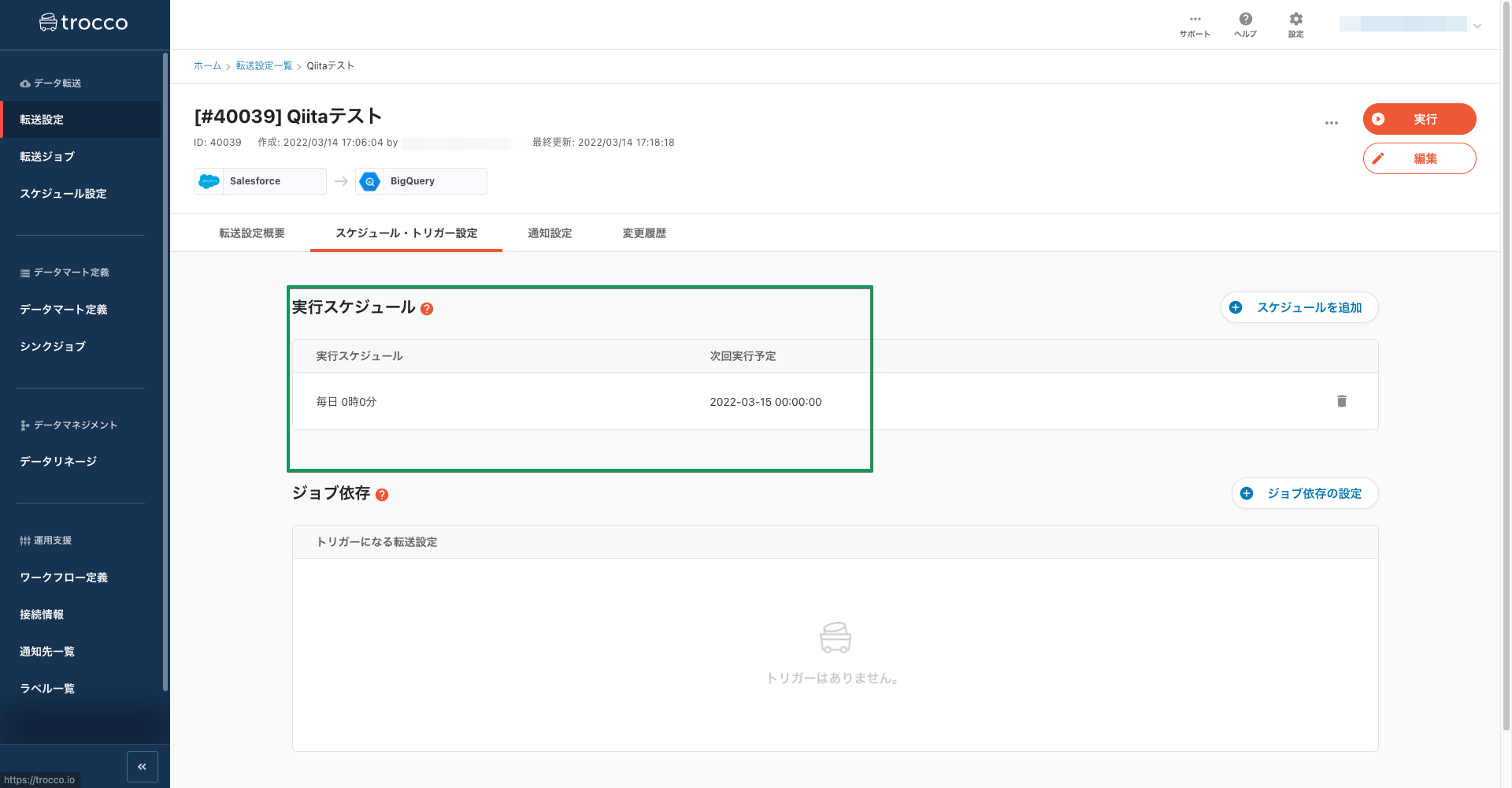This screenshot has height=788, width=1512.
Task: Click ジョブ依存の設定 button
Action: click(x=1305, y=493)
